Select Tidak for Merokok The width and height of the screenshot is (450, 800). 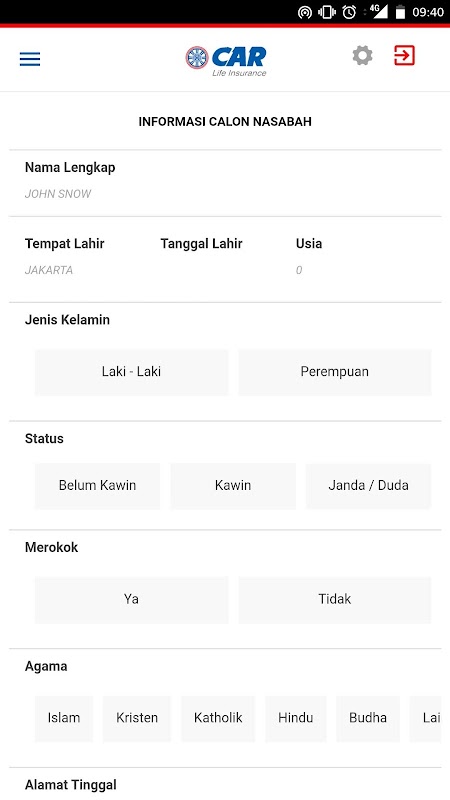click(335, 599)
